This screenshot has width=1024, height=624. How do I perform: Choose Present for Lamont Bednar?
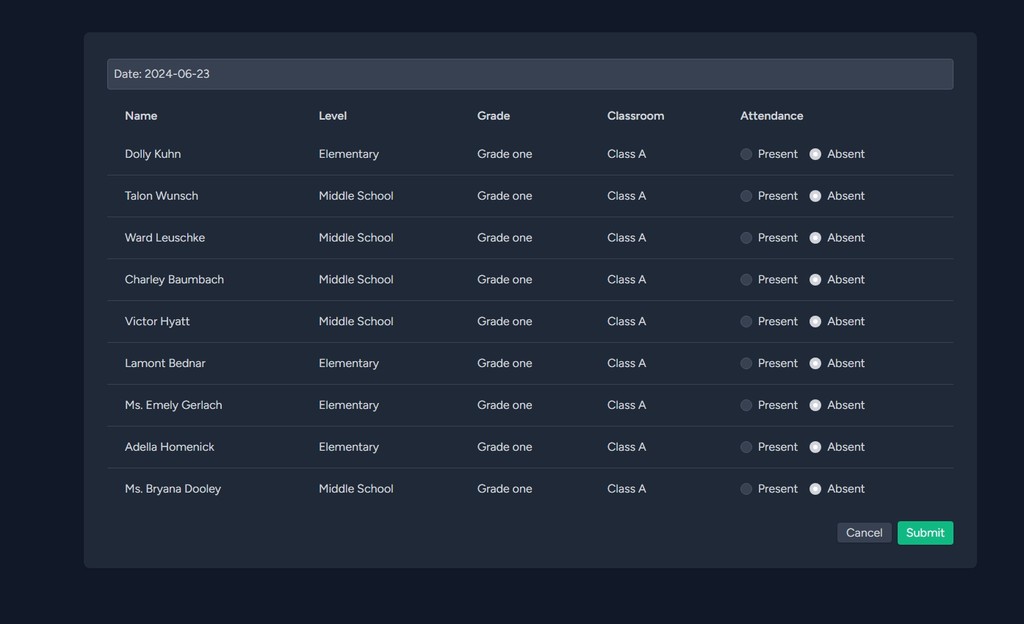(746, 363)
